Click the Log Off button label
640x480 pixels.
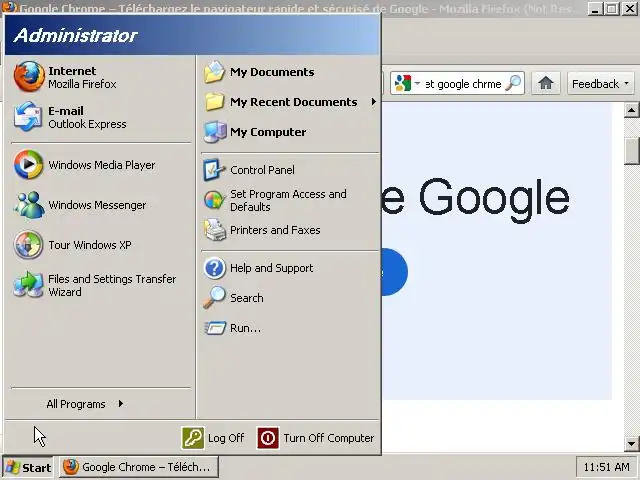click(x=226, y=438)
